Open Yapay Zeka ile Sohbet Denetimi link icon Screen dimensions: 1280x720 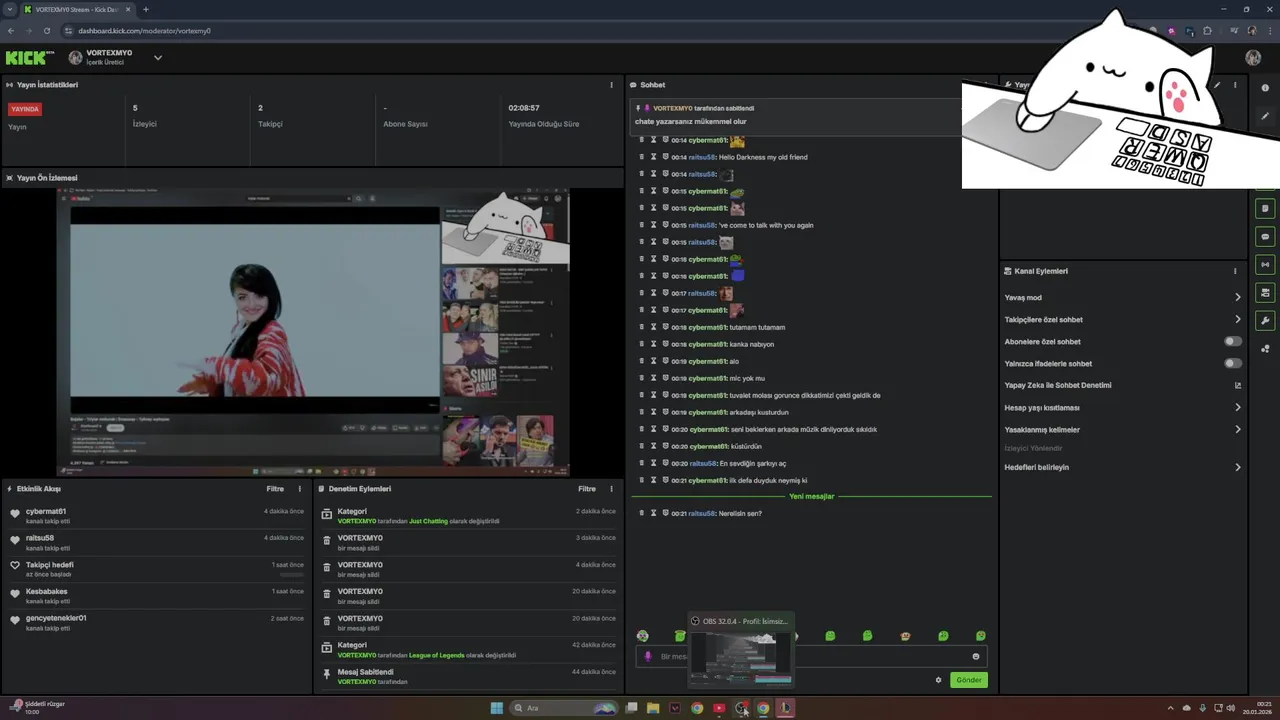[x=1238, y=385]
